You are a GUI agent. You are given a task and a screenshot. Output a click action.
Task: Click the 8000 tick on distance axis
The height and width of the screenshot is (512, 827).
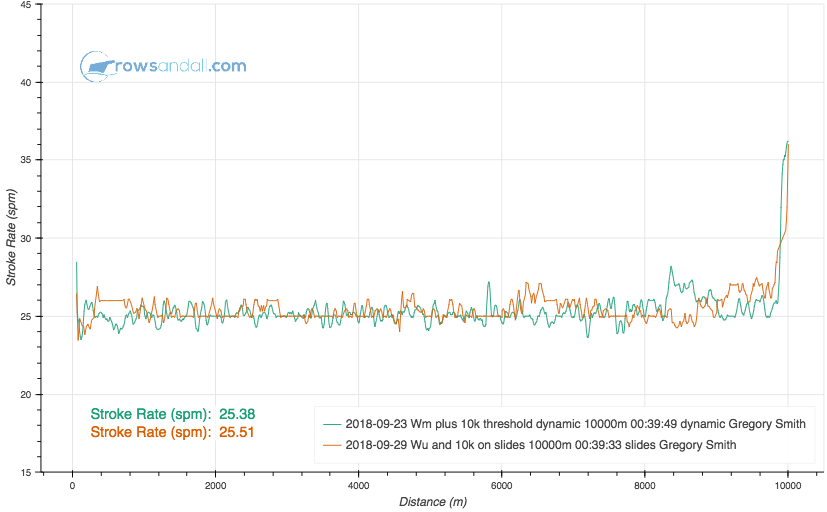tap(644, 485)
